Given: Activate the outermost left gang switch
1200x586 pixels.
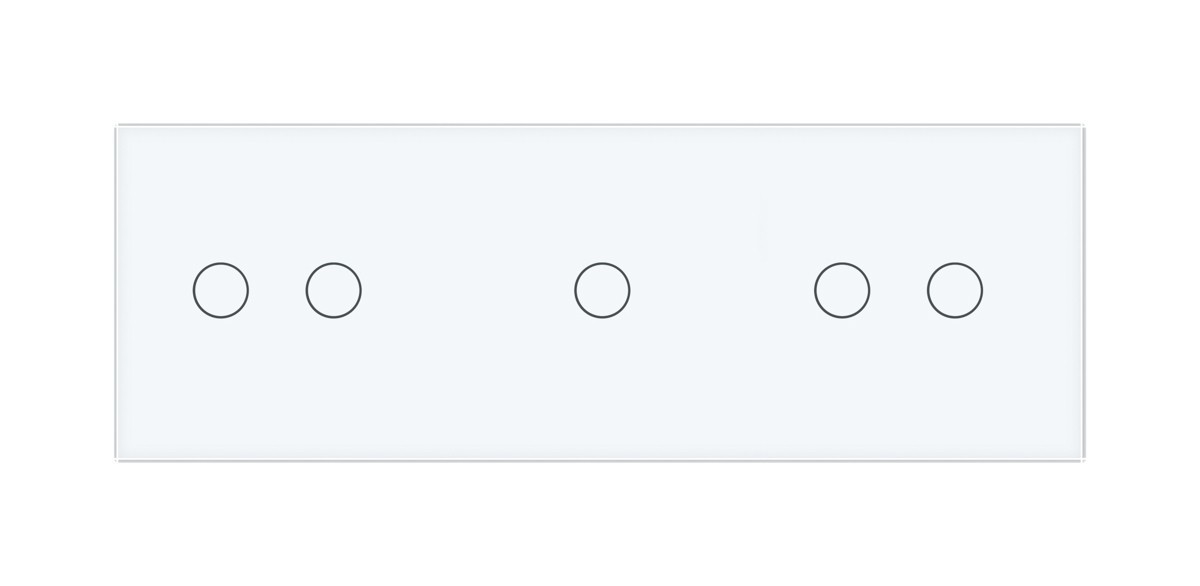Looking at the screenshot, I should [221, 291].
